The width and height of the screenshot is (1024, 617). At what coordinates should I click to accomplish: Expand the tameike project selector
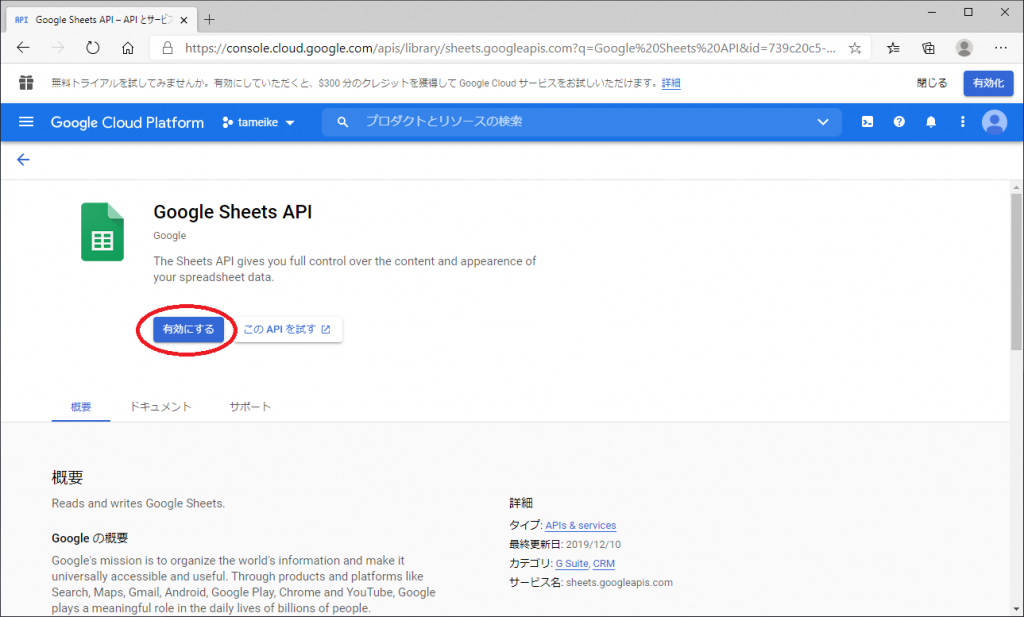pos(259,122)
